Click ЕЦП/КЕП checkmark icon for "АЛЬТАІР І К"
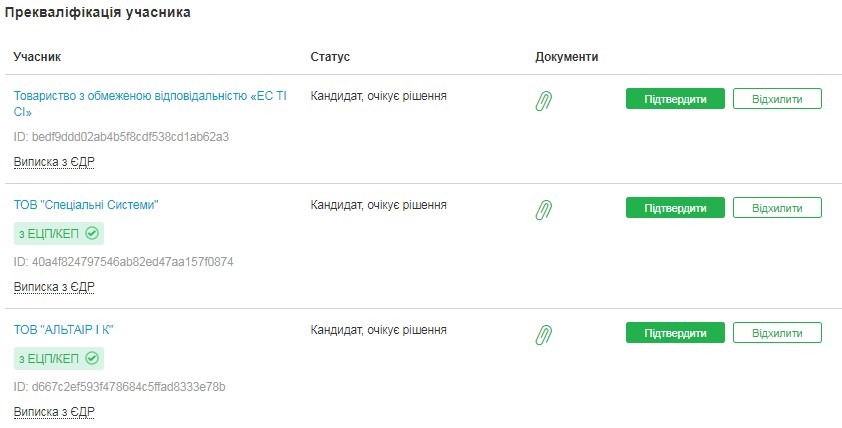The image size is (842, 428). point(92,358)
